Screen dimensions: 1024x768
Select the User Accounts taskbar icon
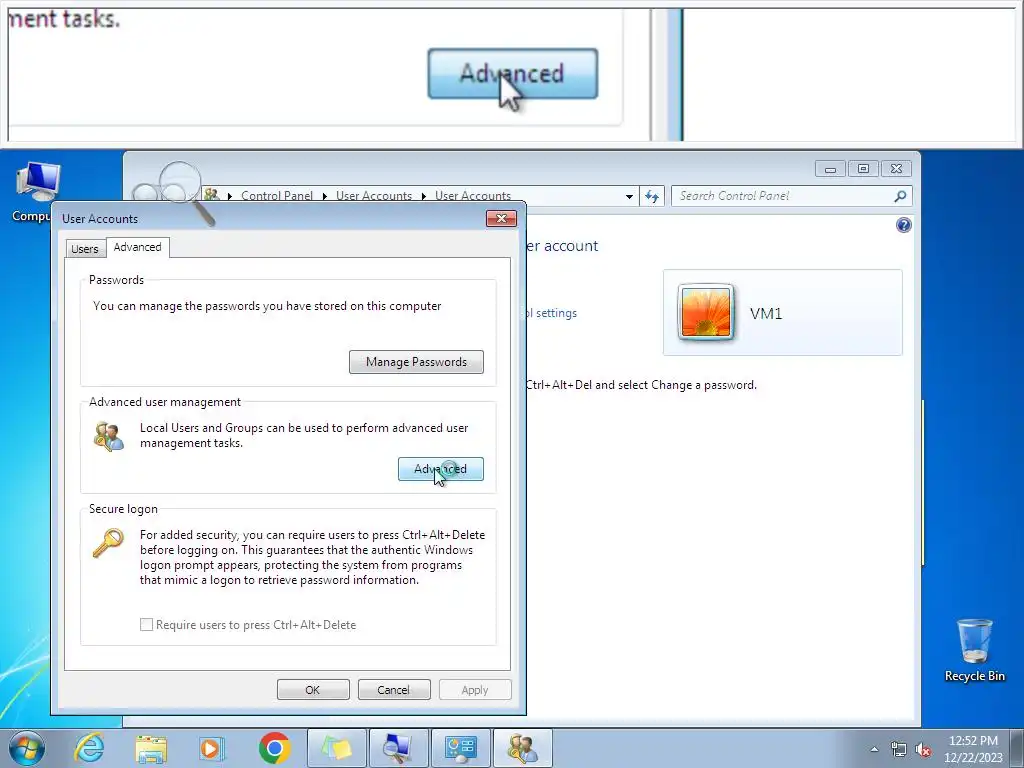coord(522,748)
